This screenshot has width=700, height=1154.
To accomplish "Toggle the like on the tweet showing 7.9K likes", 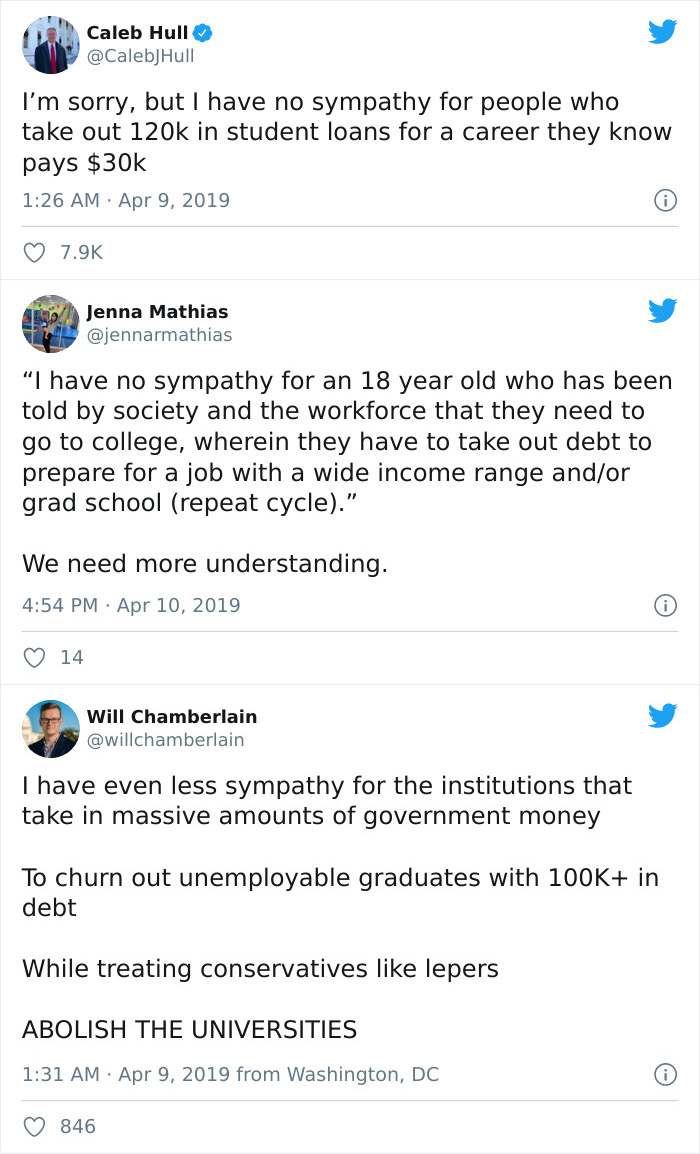I will point(34,252).
